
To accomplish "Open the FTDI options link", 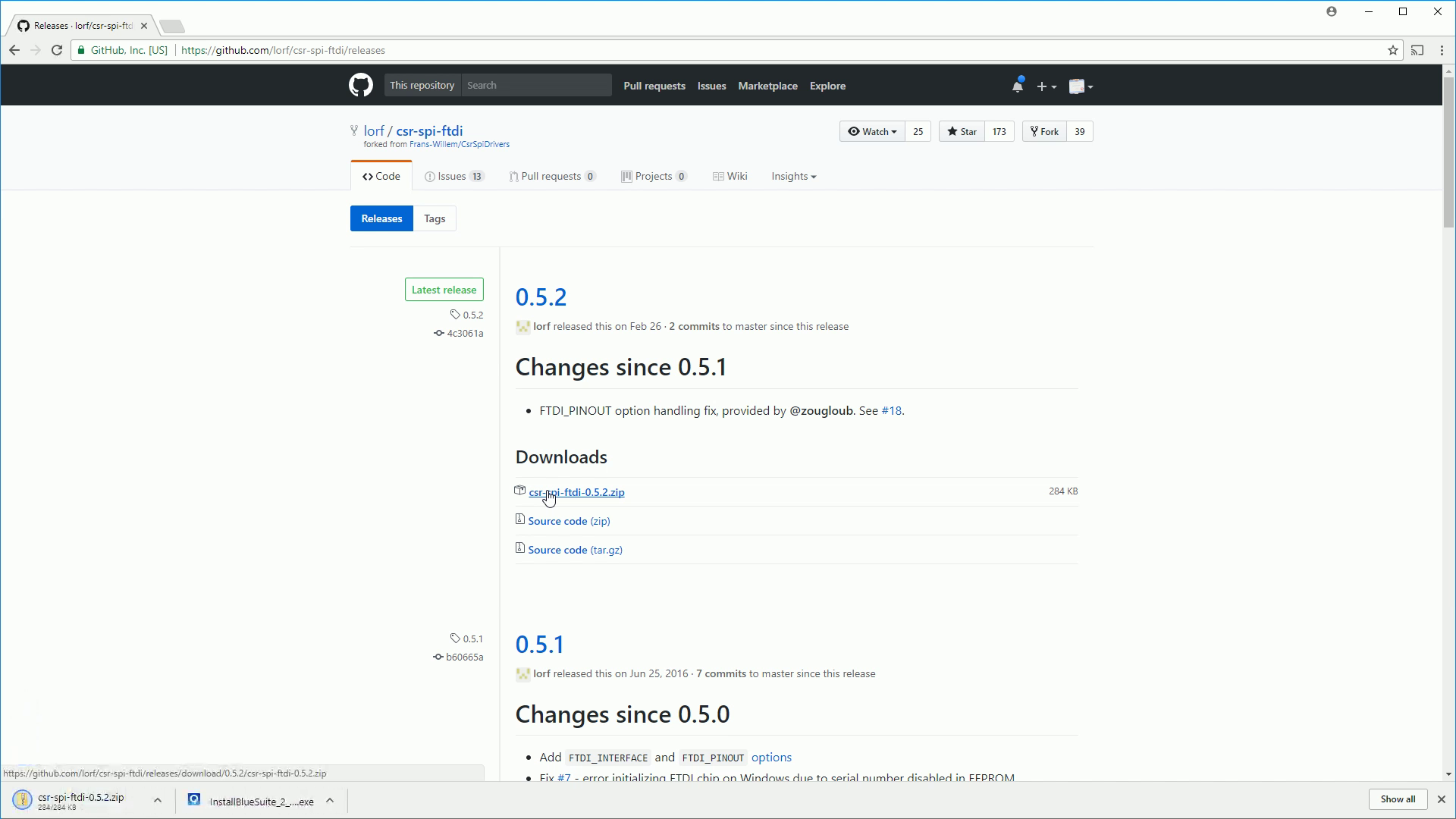I will 771,757.
